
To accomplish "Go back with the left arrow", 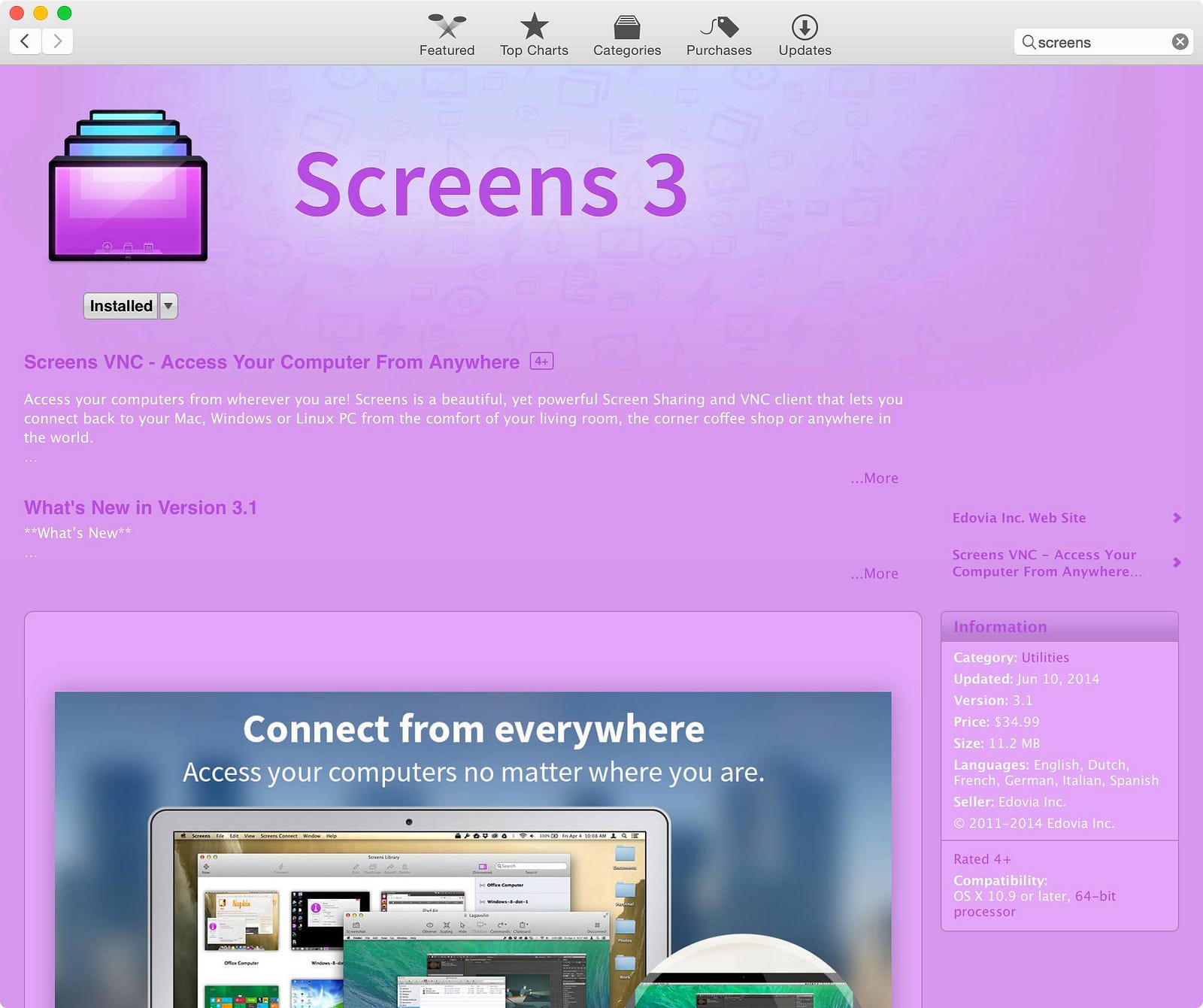I will (x=25, y=41).
